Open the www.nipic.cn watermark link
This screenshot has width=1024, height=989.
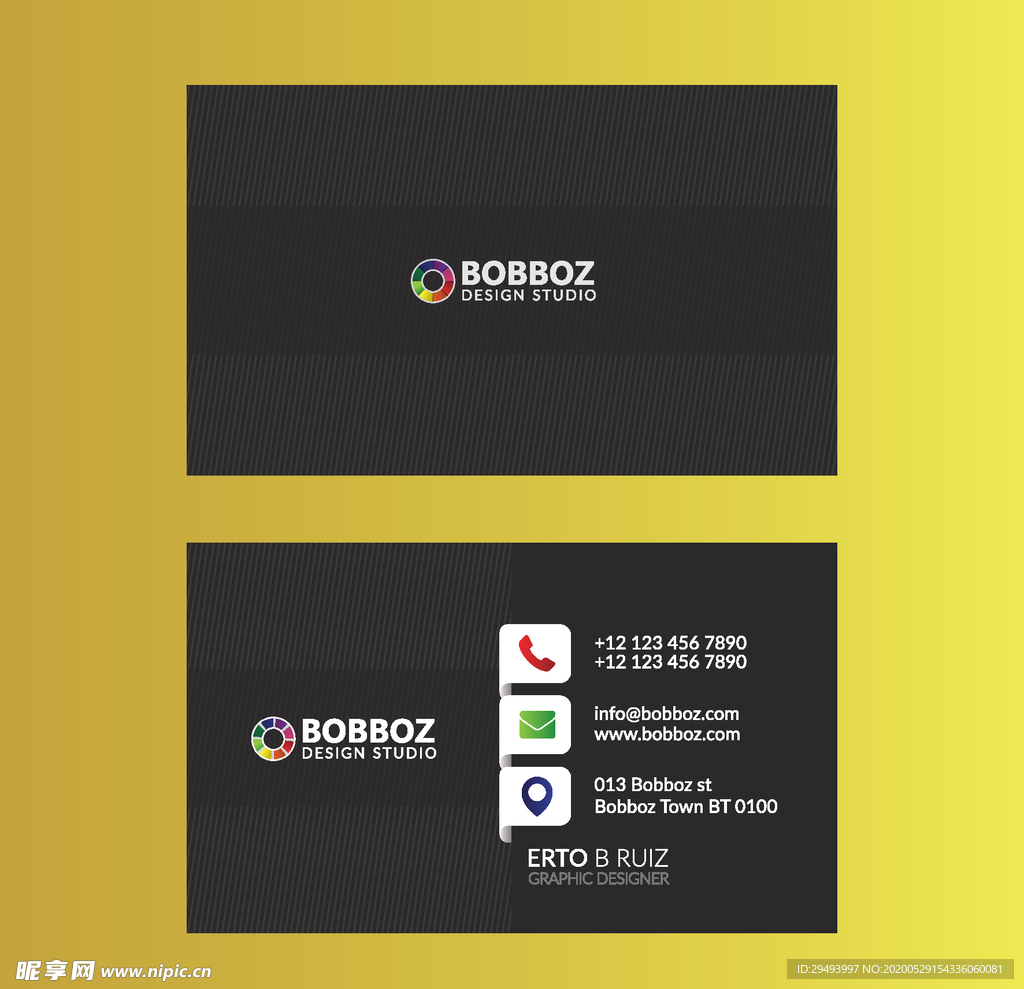[156, 971]
